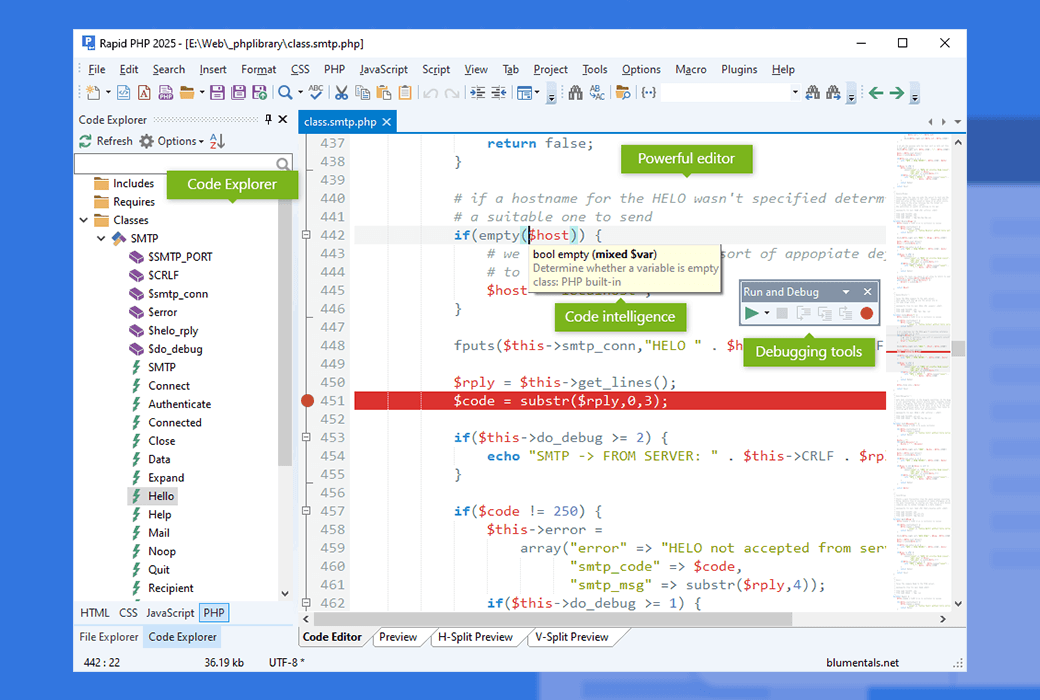Viewport: 1040px width, 700px height.
Task: Save all files icon
Action: tap(238, 93)
